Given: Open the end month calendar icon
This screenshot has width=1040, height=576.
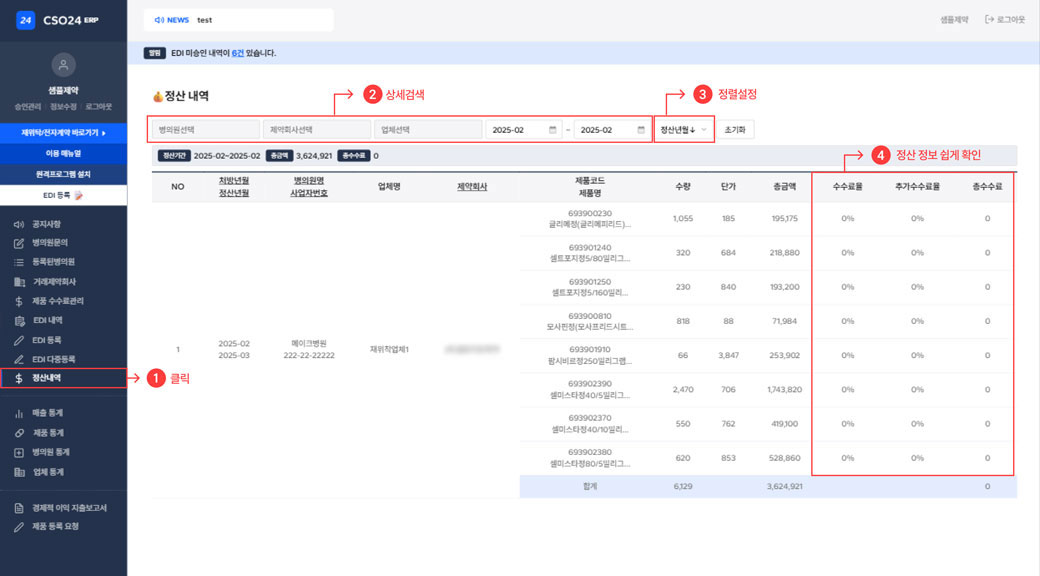Looking at the screenshot, I should (641, 130).
